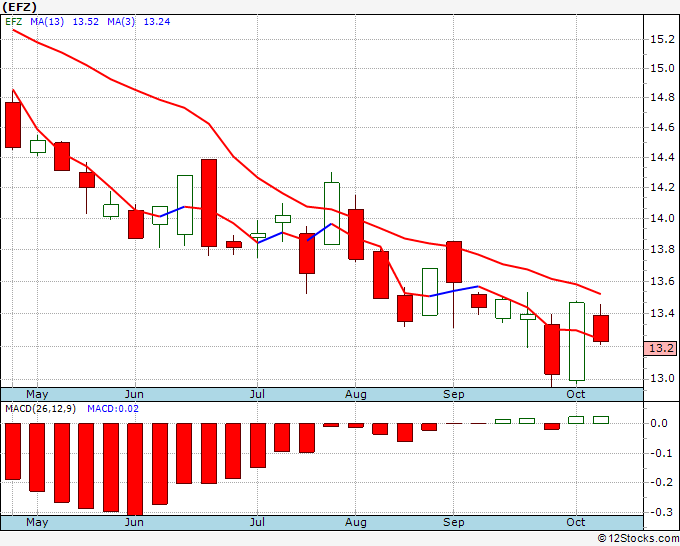The image size is (680, 546).
Task: Click the 15.0 price axis label
Action: [662, 68]
